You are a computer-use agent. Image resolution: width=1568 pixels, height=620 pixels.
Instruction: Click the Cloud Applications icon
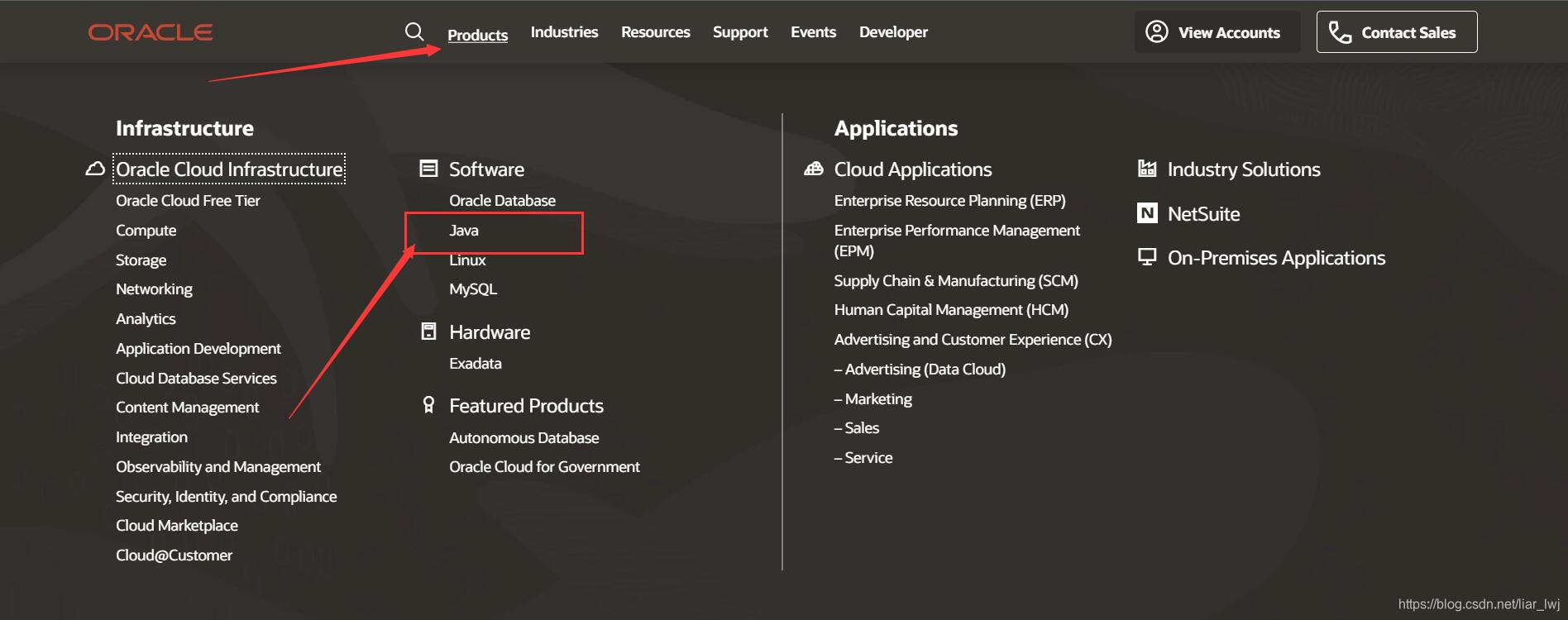[814, 169]
